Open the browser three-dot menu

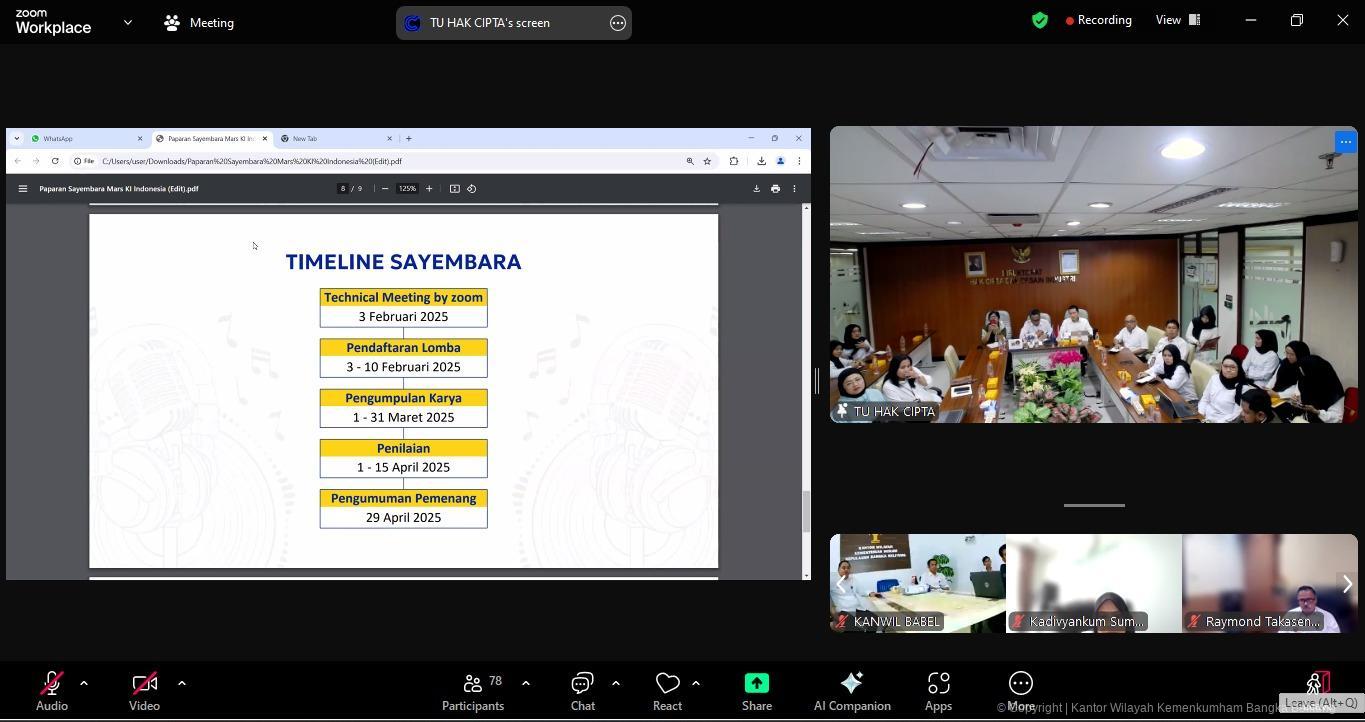point(799,161)
